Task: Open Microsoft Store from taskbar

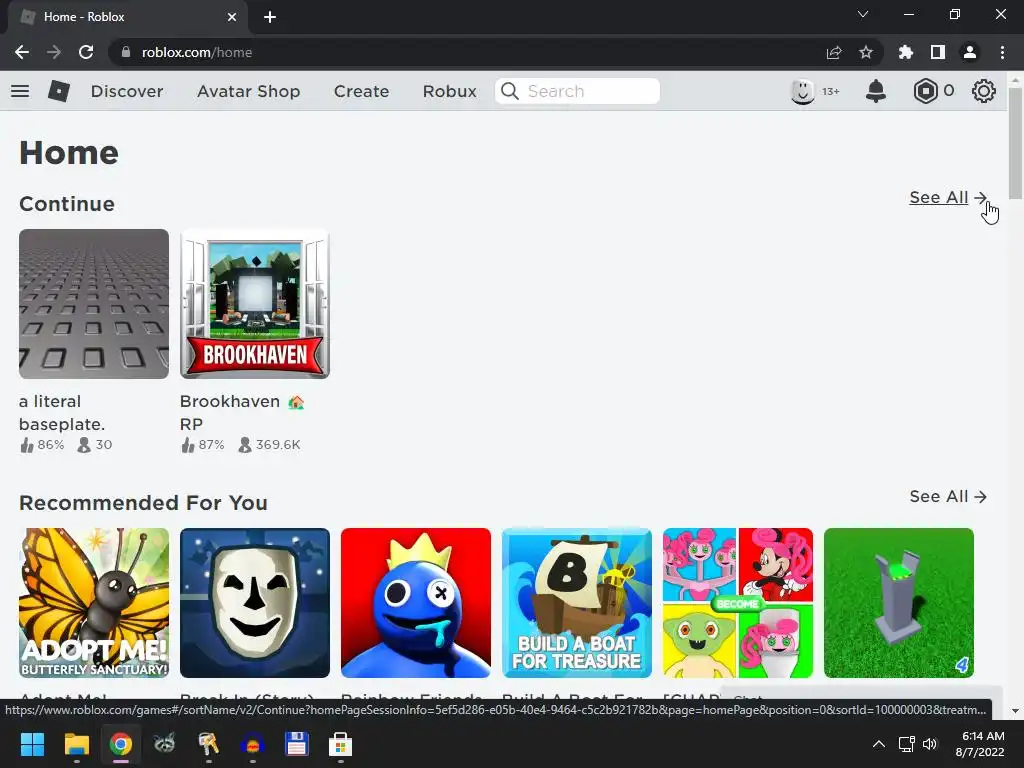Action: (x=340, y=744)
